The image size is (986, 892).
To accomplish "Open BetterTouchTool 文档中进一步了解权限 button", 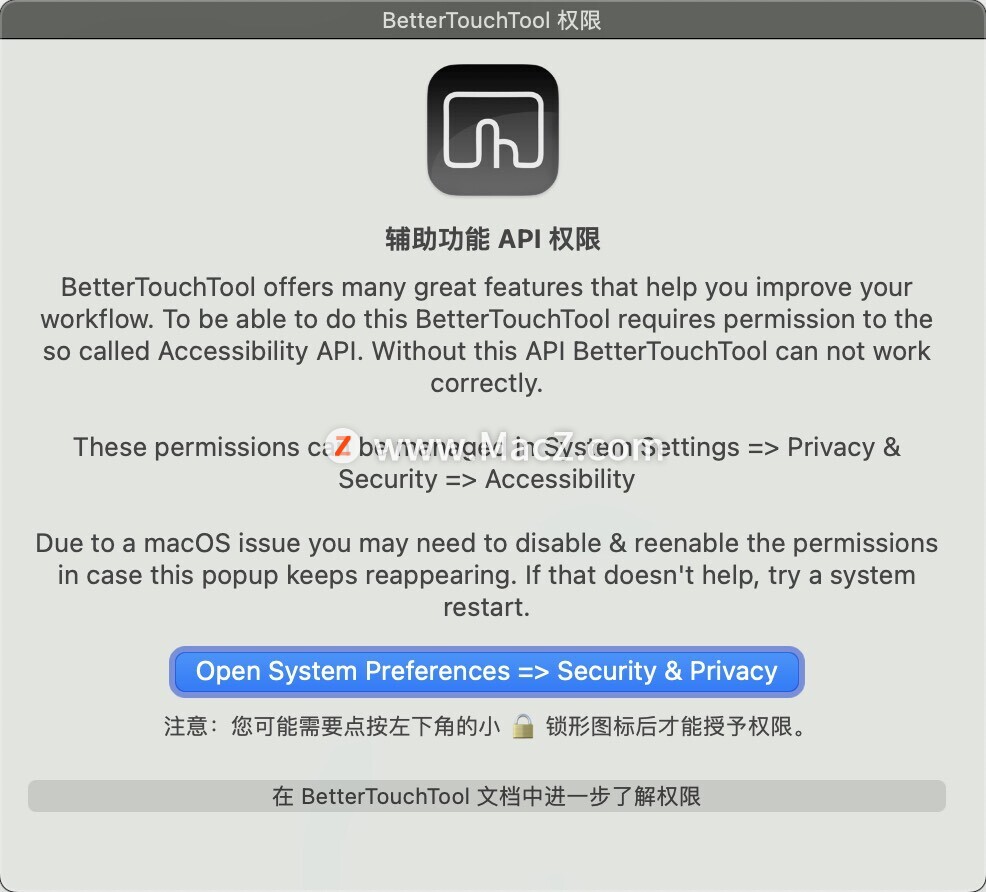I will click(487, 796).
